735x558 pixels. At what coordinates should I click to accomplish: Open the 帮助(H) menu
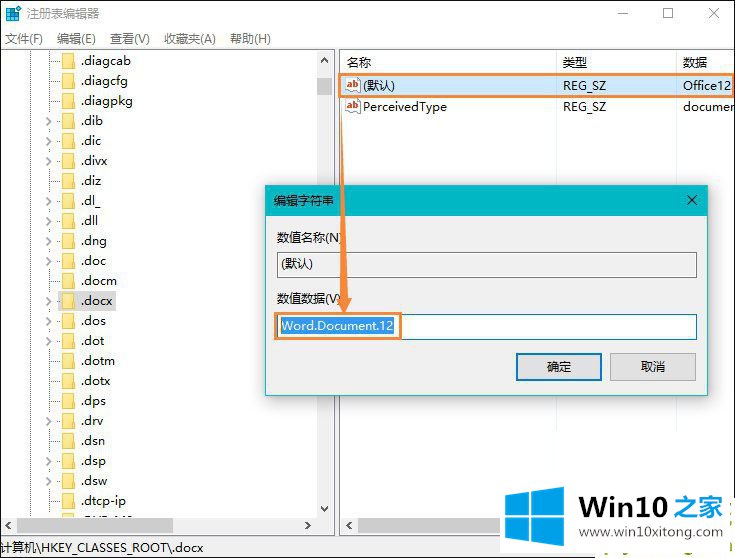tap(250, 38)
